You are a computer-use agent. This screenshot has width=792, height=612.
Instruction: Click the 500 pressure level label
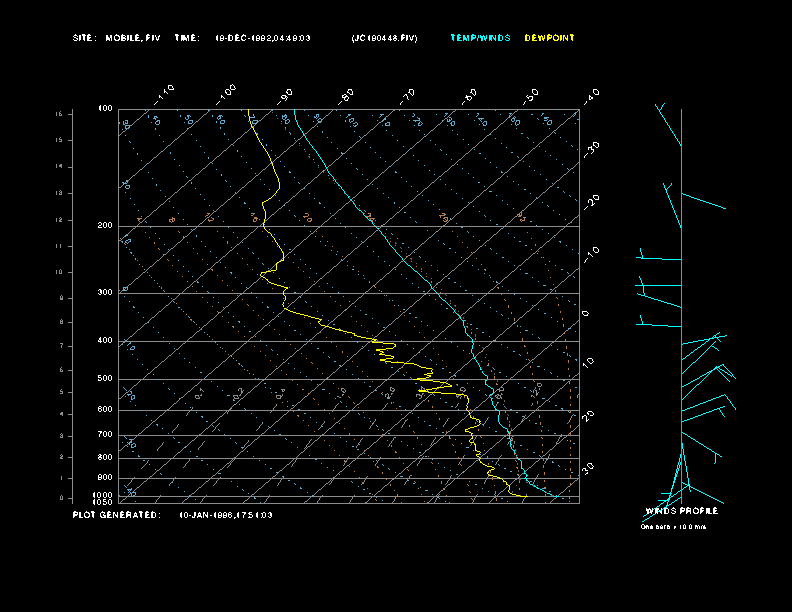click(105, 379)
